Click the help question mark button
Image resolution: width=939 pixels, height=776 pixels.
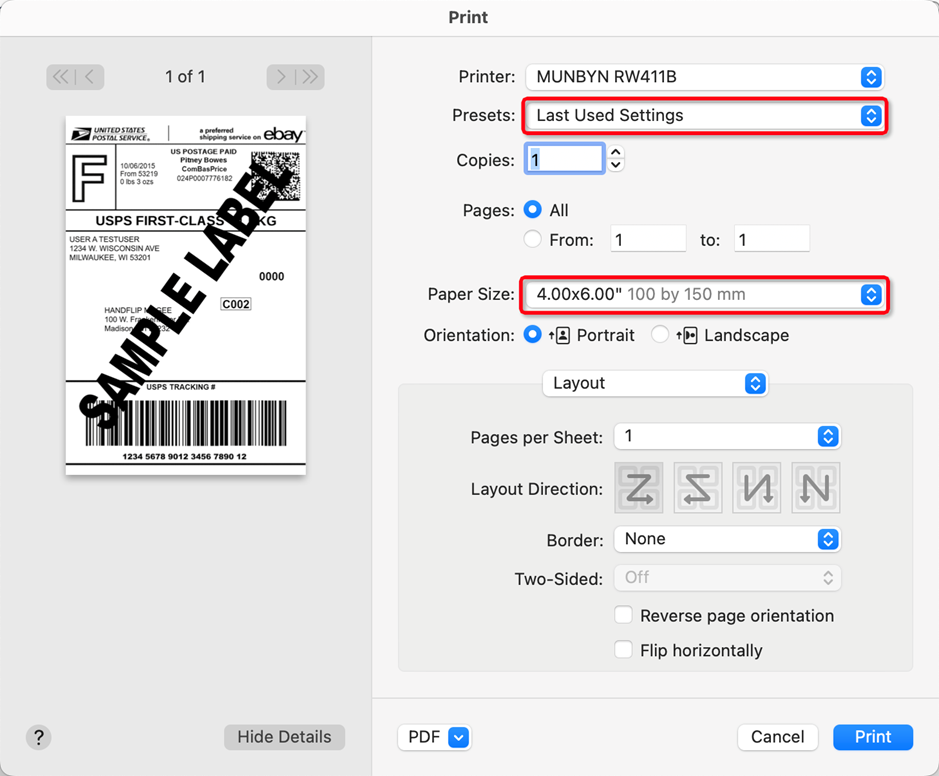(x=39, y=737)
